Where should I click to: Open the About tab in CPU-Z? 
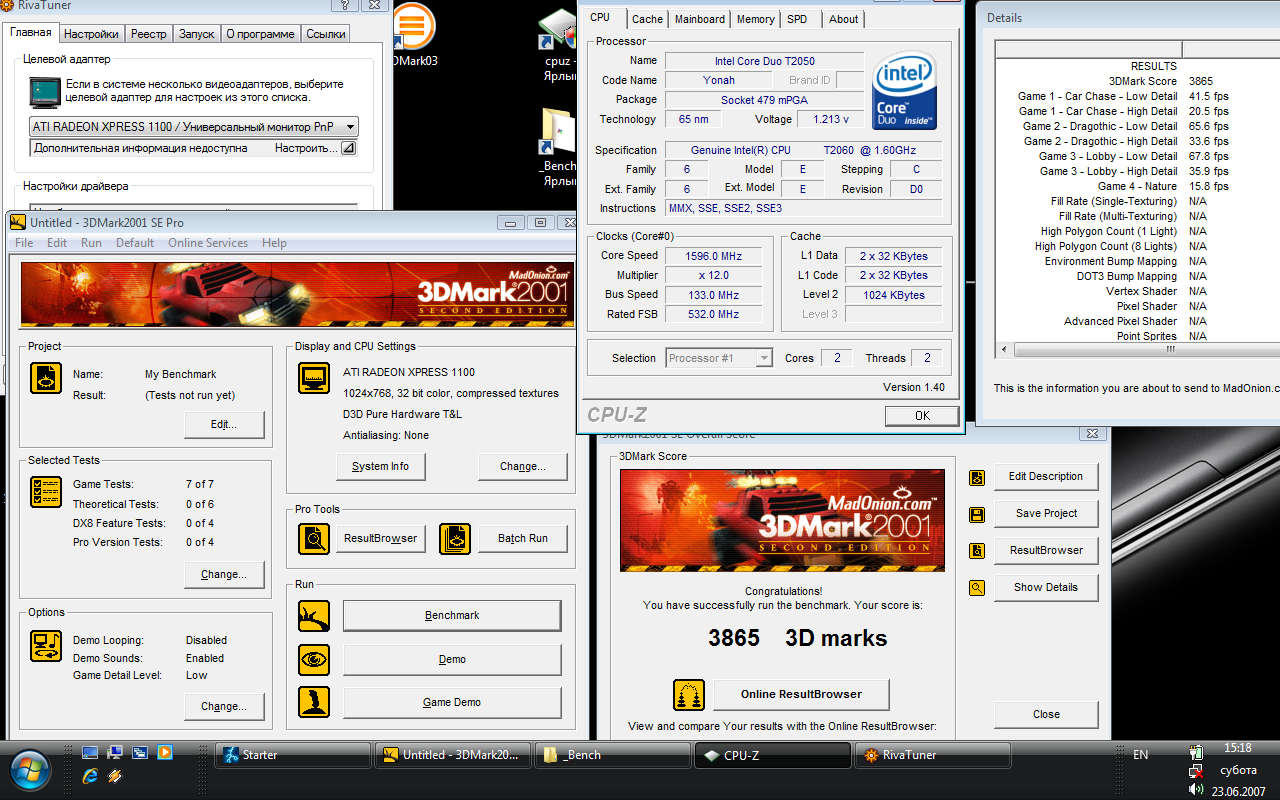click(x=843, y=19)
